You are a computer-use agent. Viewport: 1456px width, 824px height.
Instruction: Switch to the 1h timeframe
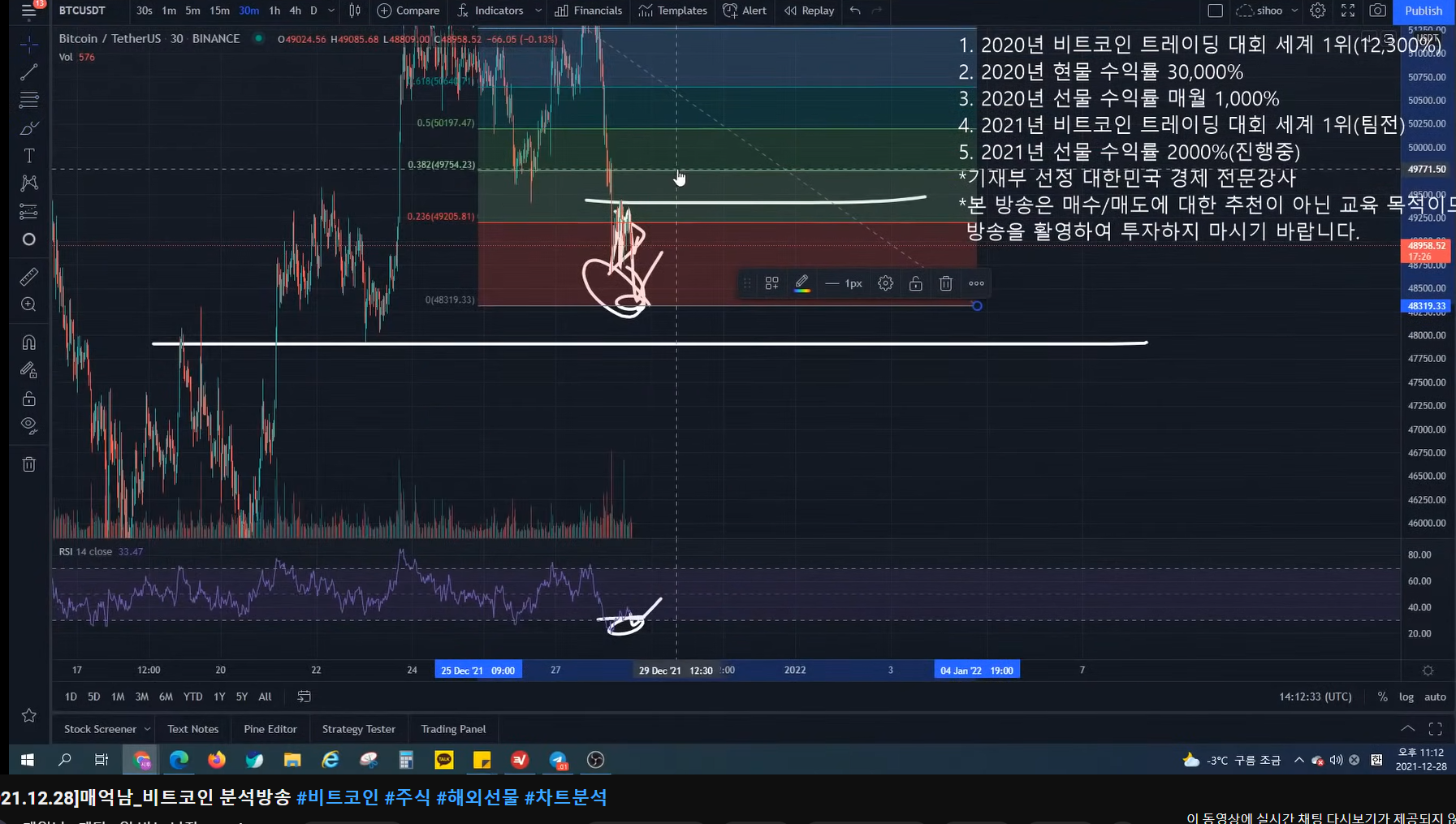coord(274,11)
